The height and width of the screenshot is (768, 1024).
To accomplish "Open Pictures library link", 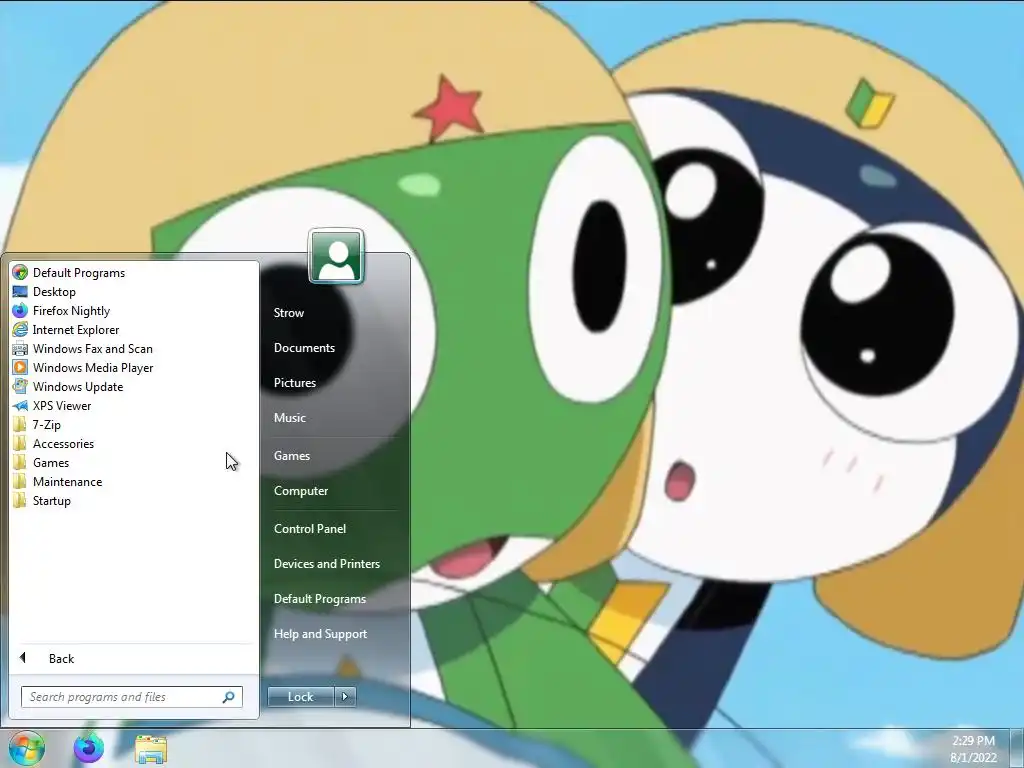I will (295, 383).
